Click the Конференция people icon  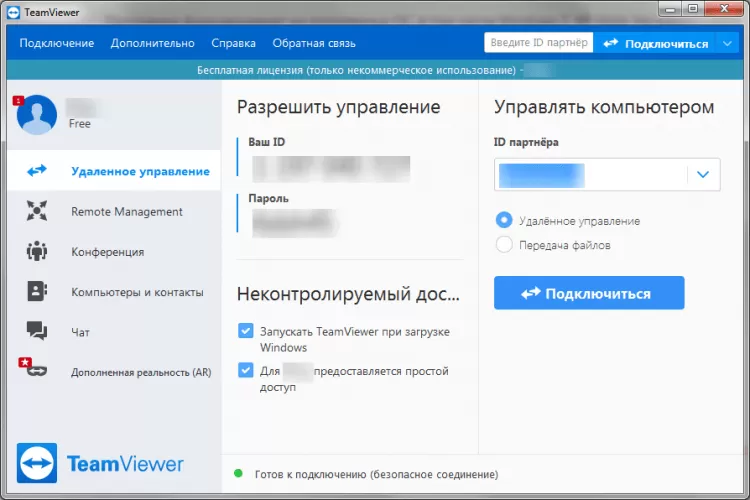tap(37, 251)
